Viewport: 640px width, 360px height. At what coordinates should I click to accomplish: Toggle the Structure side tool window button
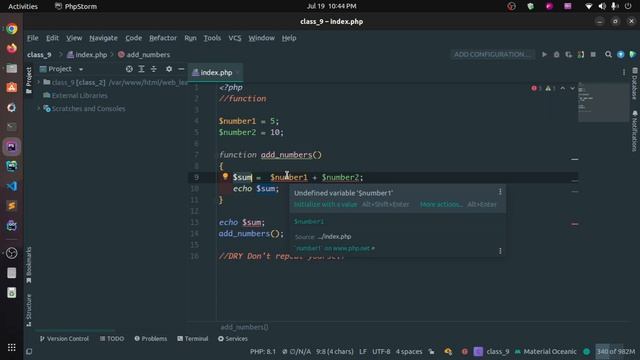[x=29, y=310]
